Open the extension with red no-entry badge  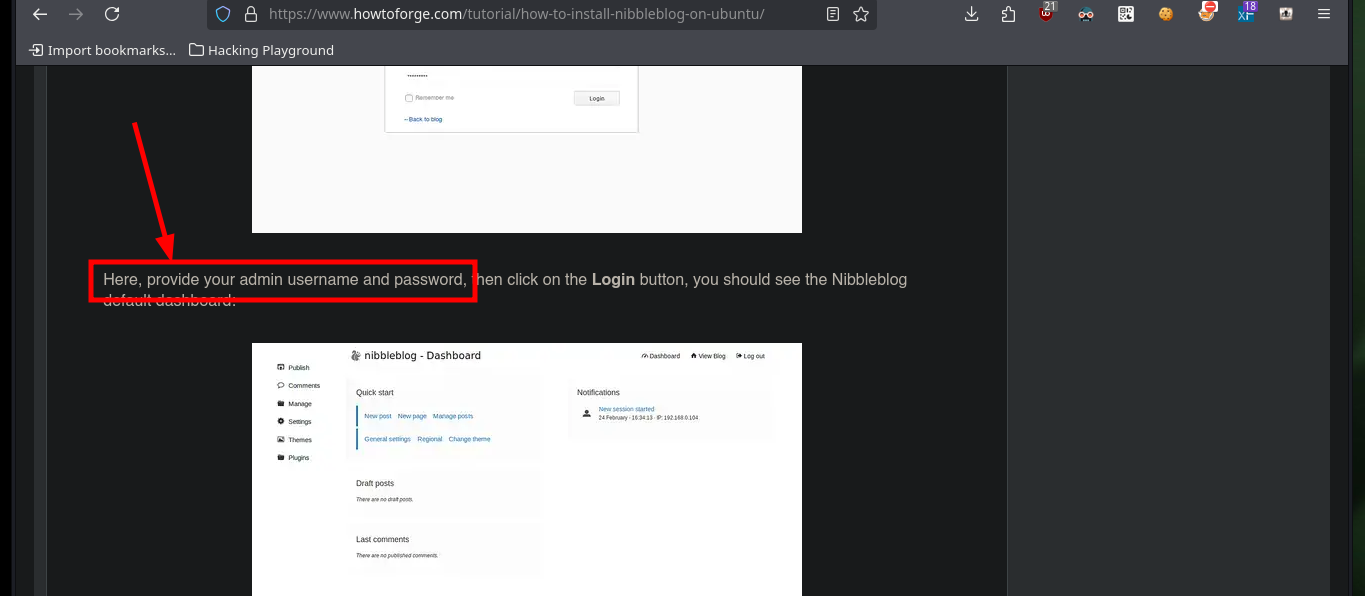click(1207, 12)
